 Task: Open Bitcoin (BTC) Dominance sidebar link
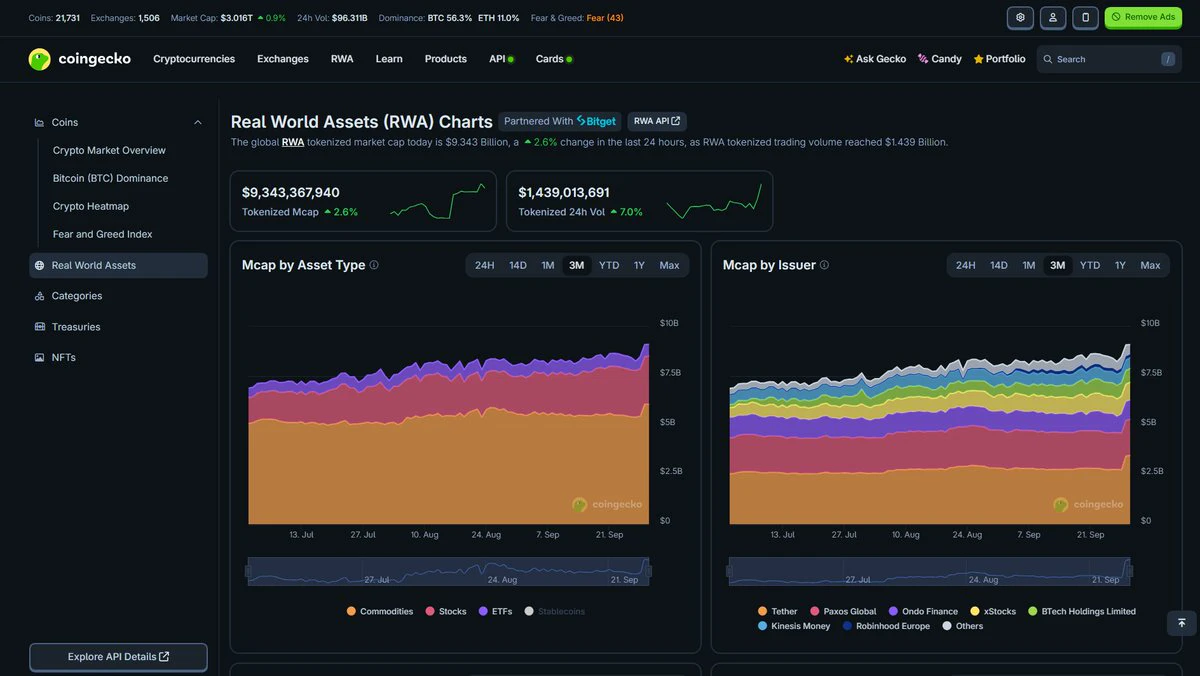pos(110,178)
